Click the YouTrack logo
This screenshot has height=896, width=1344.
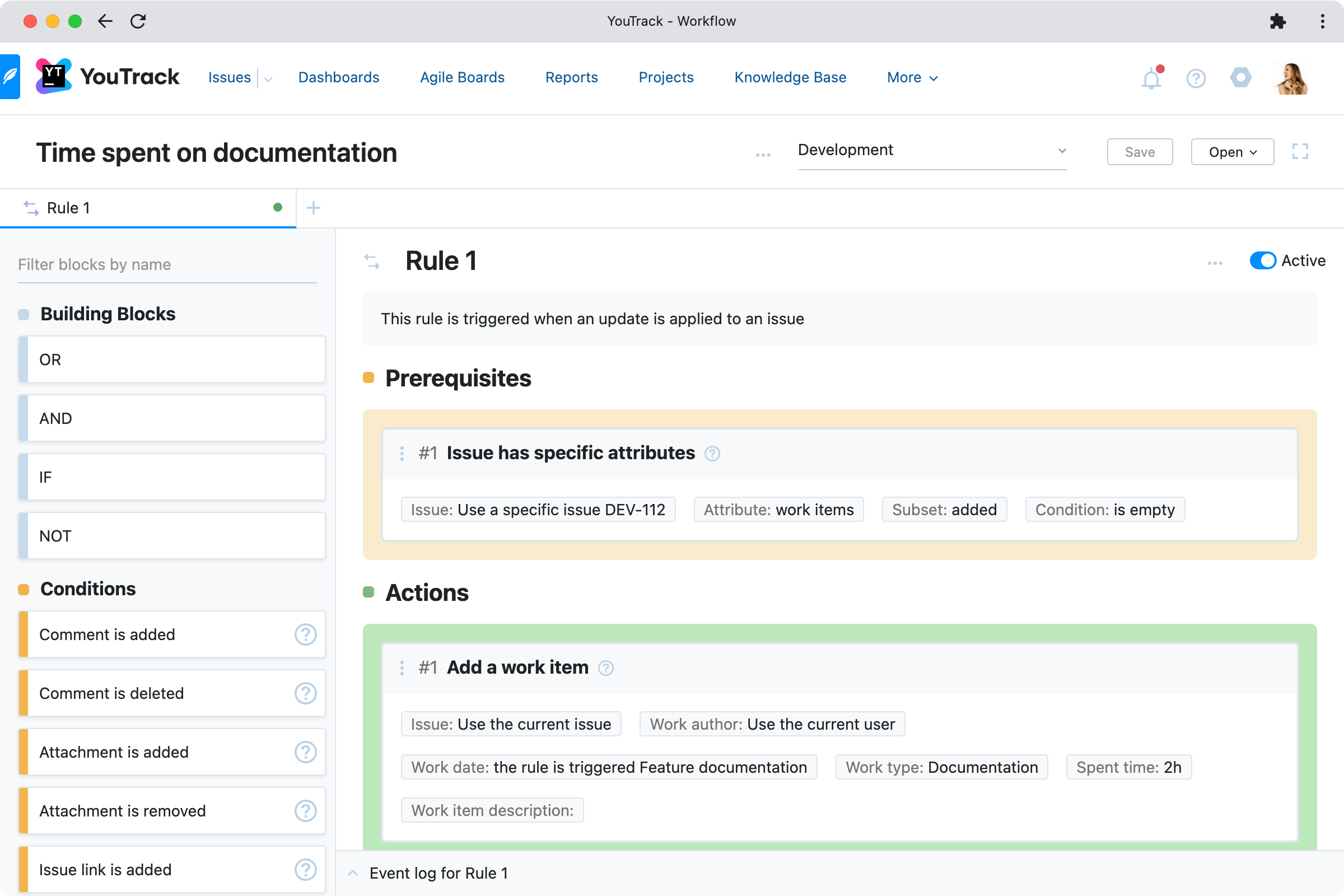click(x=53, y=76)
